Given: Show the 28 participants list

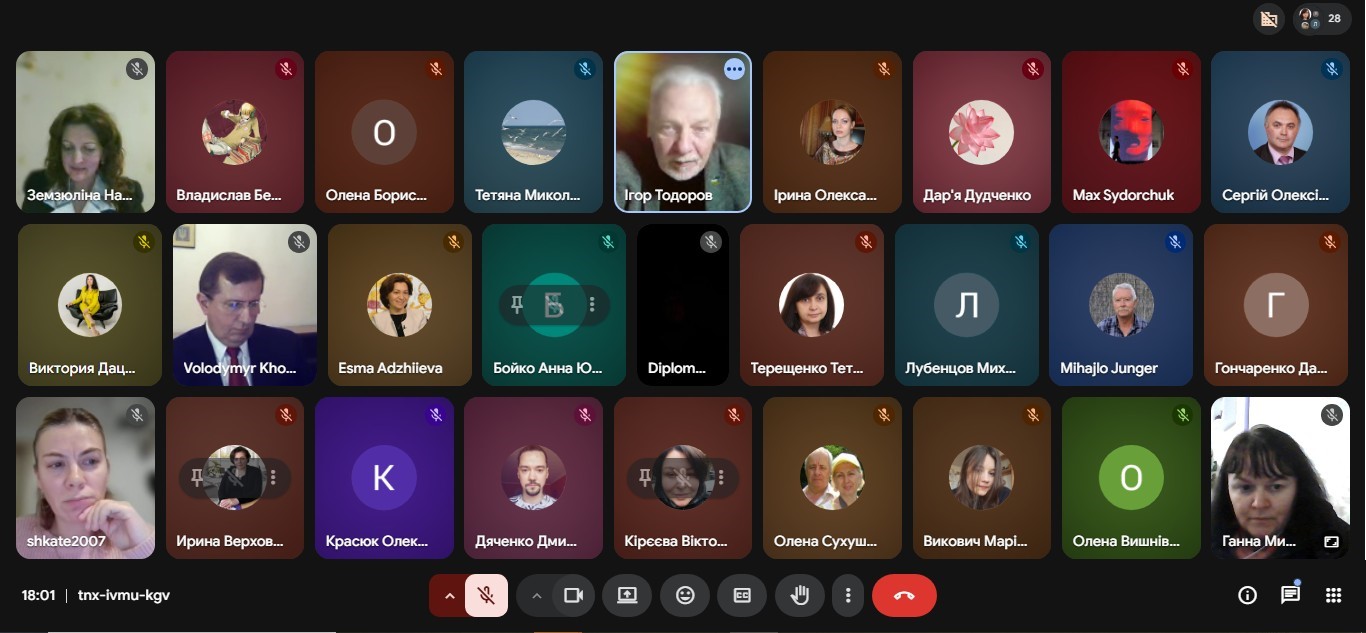Looking at the screenshot, I should pos(1322,19).
